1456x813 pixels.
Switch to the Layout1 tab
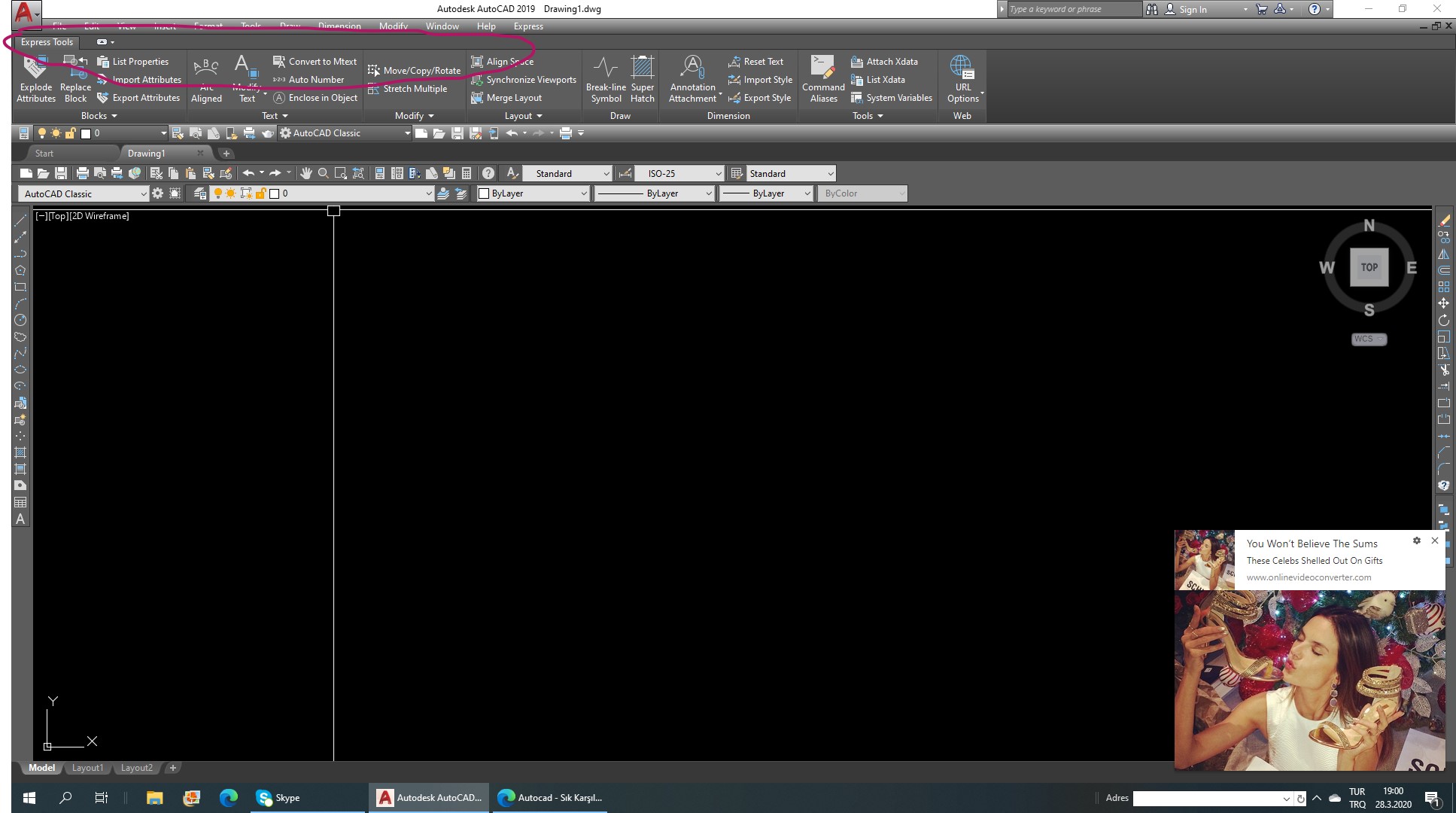pyautogui.click(x=87, y=768)
